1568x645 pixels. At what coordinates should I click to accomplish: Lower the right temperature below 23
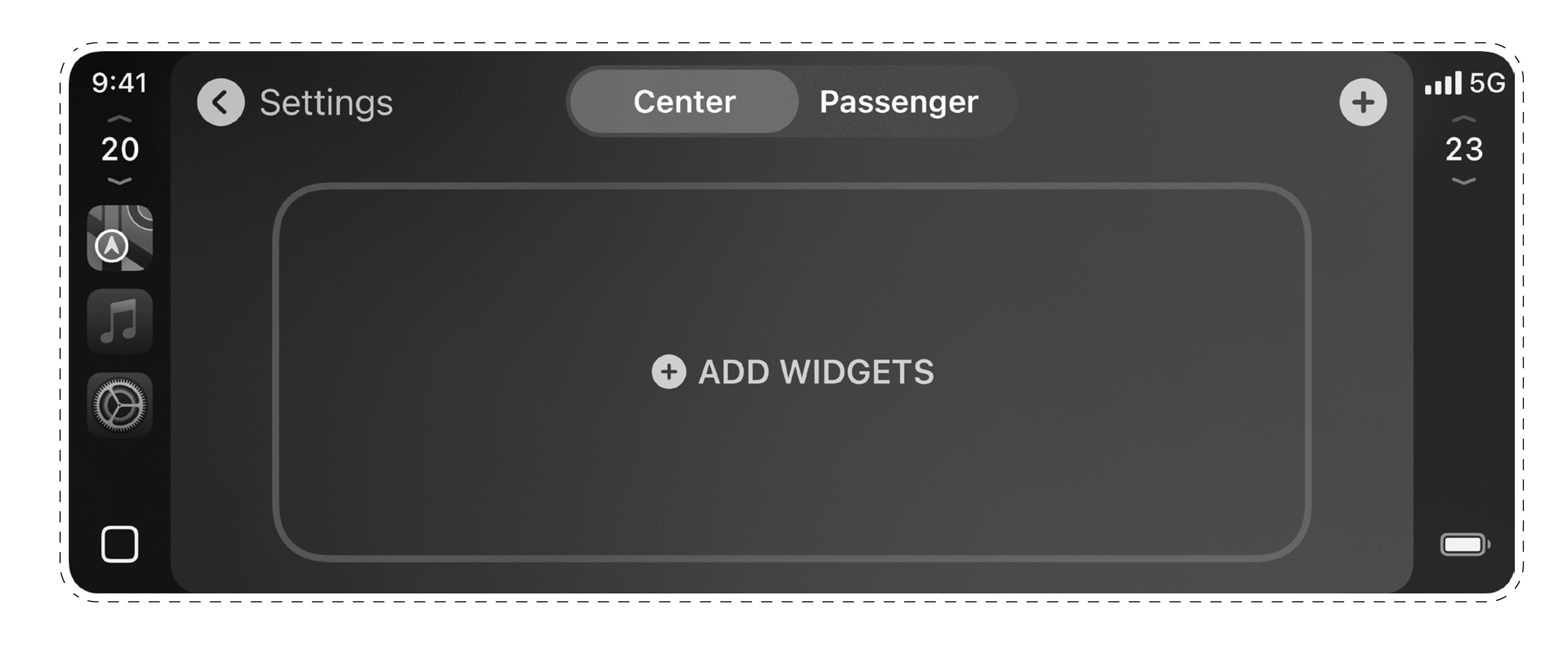pos(1464,181)
